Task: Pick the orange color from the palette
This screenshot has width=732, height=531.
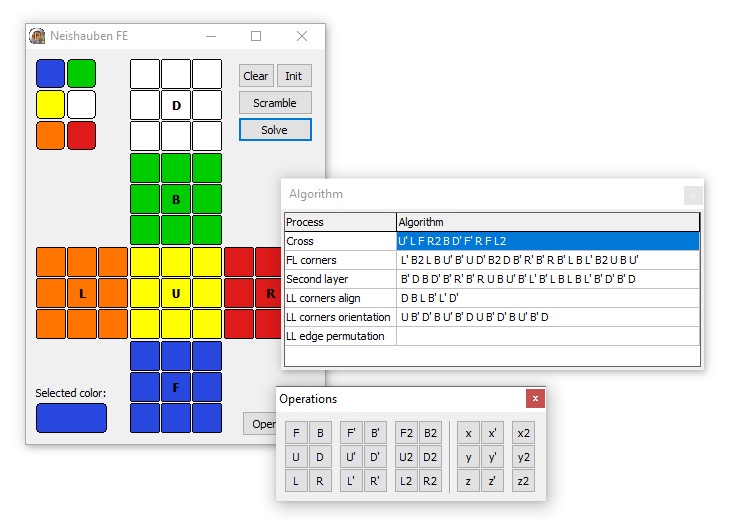Action: point(50,135)
